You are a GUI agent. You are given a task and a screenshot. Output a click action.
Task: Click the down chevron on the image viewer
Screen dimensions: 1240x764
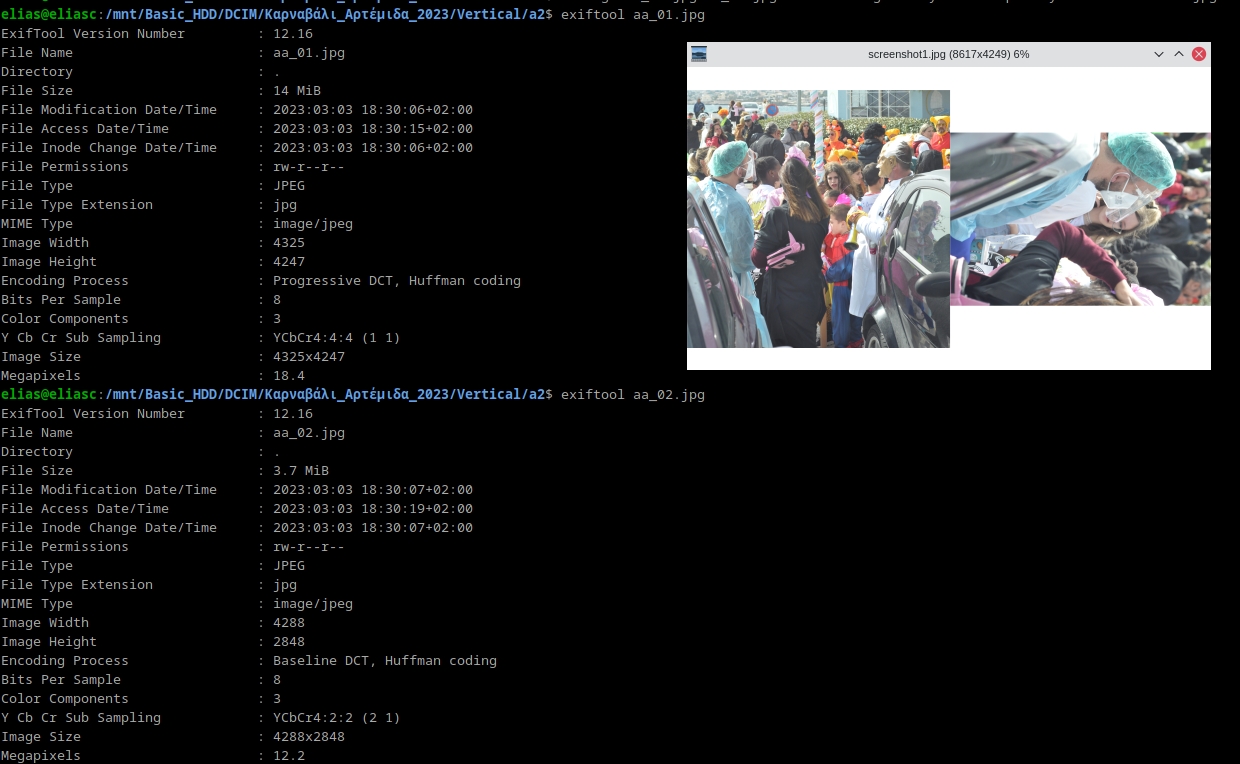(x=1159, y=55)
